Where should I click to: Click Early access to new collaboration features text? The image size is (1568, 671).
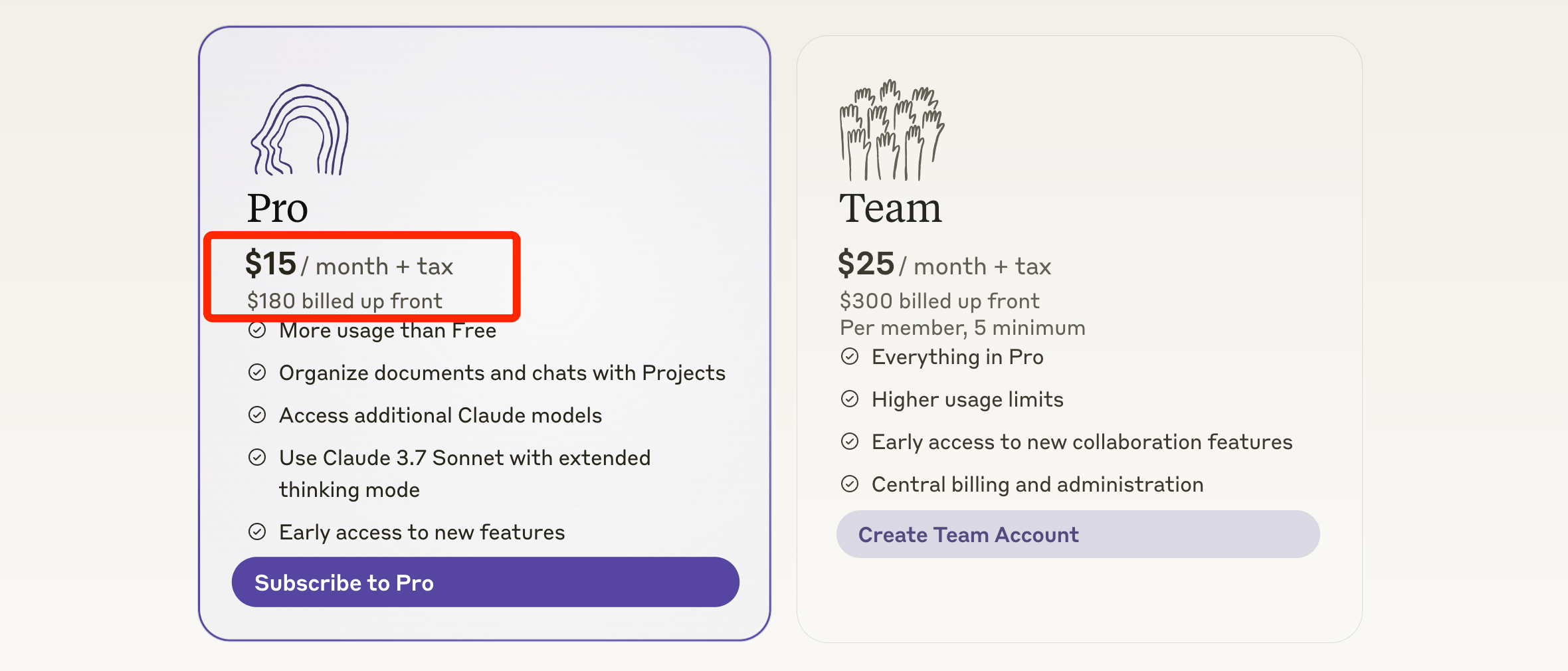click(1082, 442)
